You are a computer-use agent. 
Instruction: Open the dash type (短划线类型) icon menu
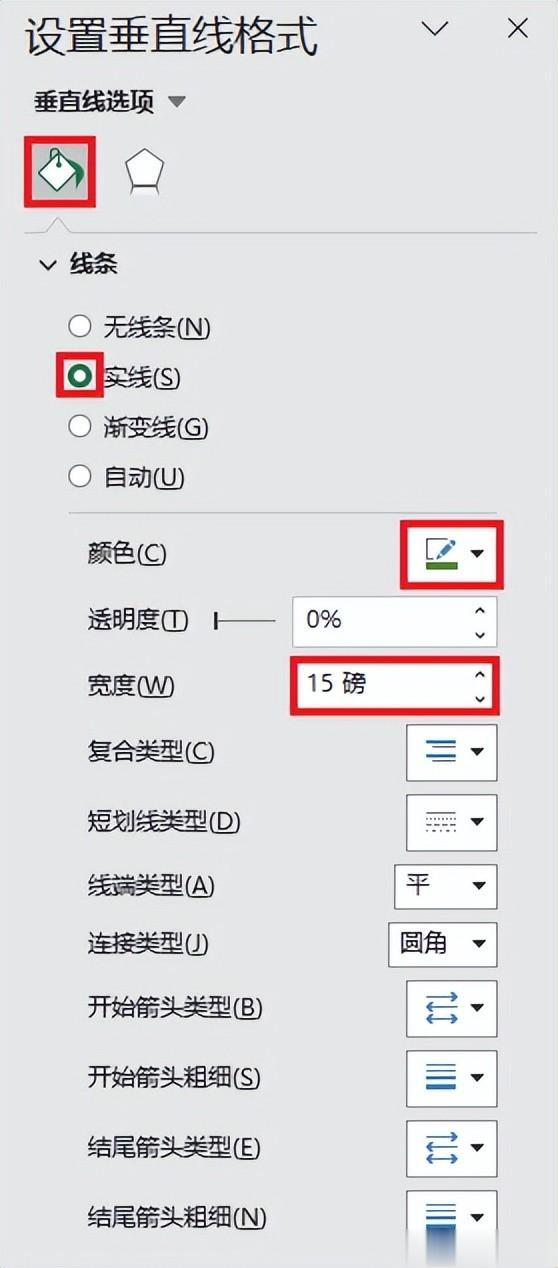(452, 822)
